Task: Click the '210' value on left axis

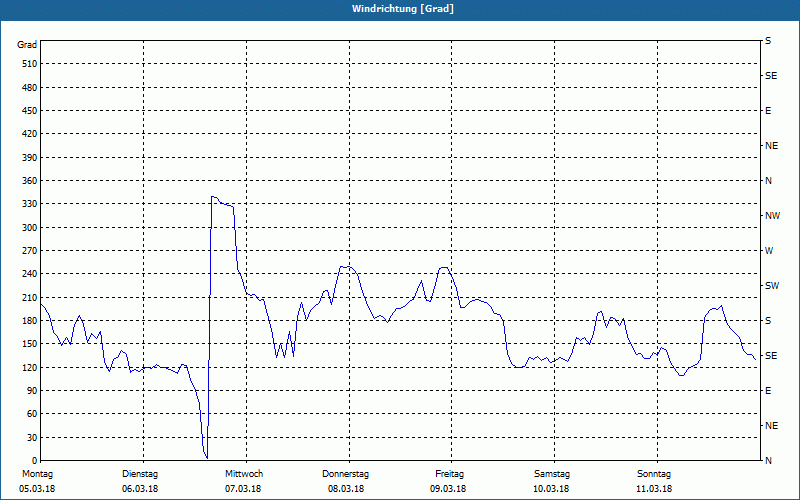Action: [x=31, y=297]
